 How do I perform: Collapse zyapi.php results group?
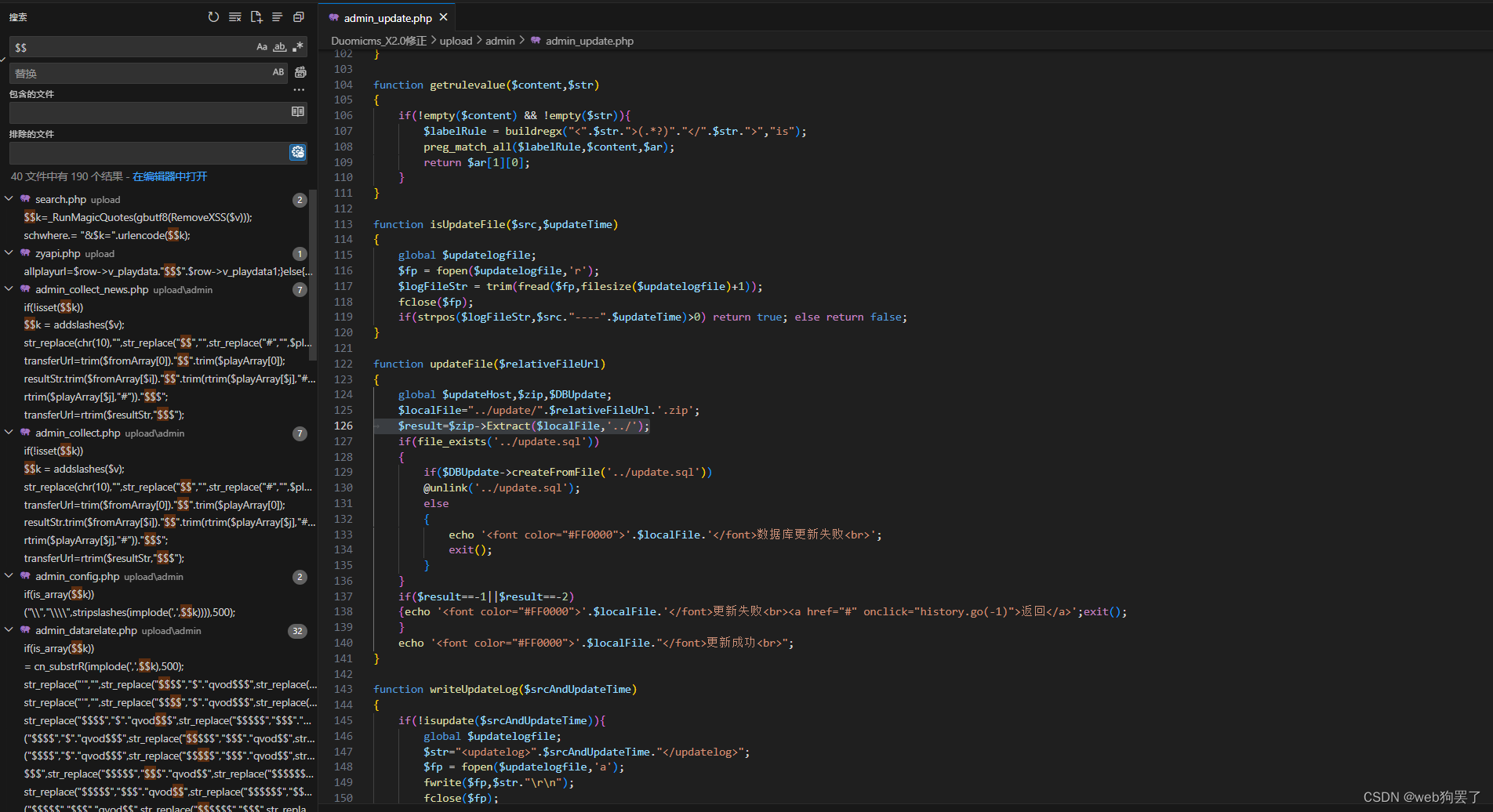(9, 253)
